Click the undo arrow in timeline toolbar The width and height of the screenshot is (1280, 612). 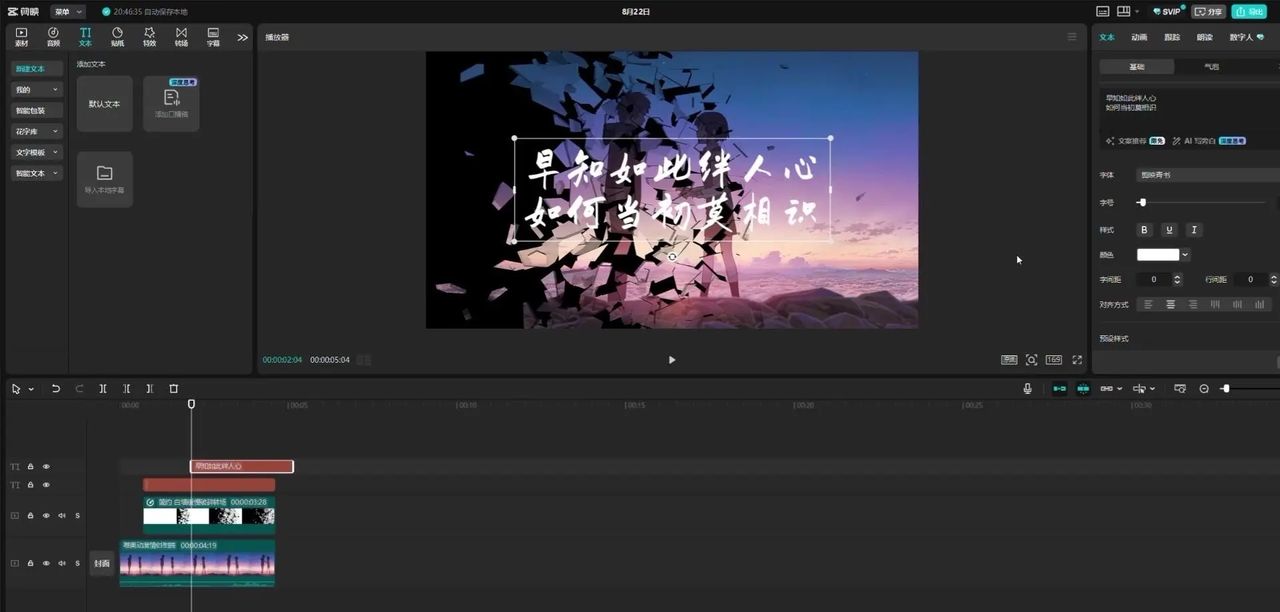56,389
